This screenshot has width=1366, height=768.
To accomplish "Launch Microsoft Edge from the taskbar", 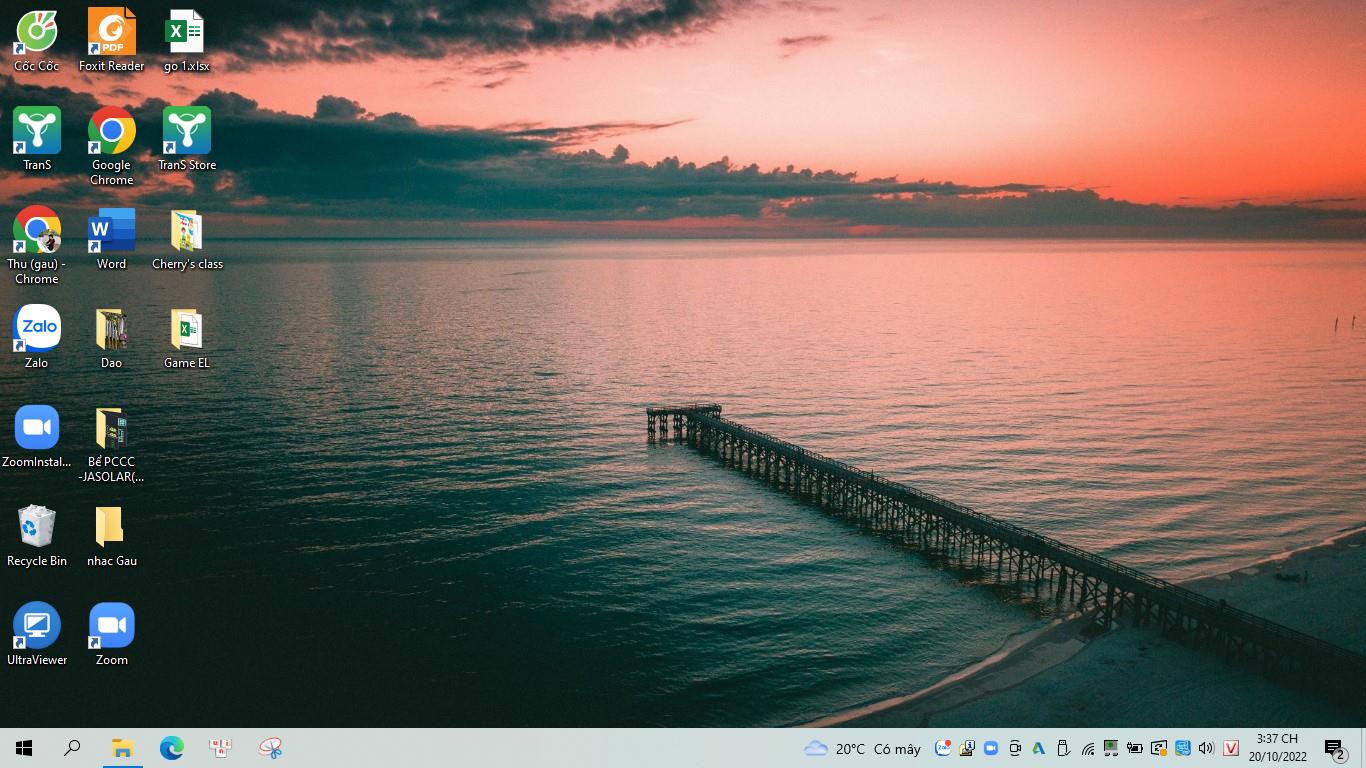I will 172,748.
